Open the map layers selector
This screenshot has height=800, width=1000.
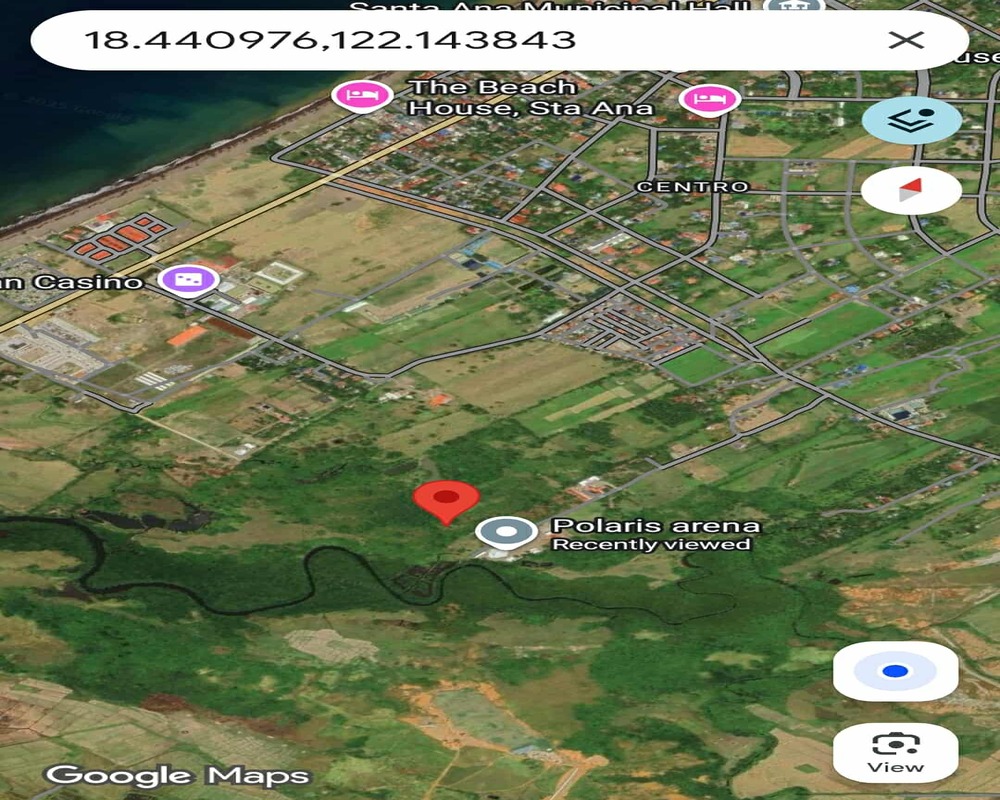coord(911,120)
